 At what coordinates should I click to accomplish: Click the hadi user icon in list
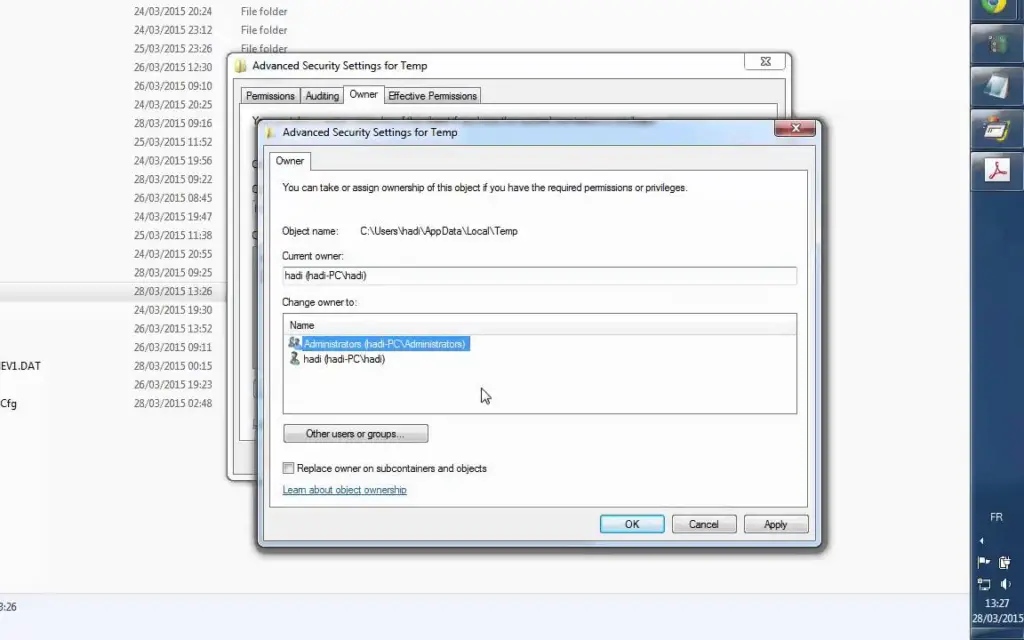click(x=295, y=359)
